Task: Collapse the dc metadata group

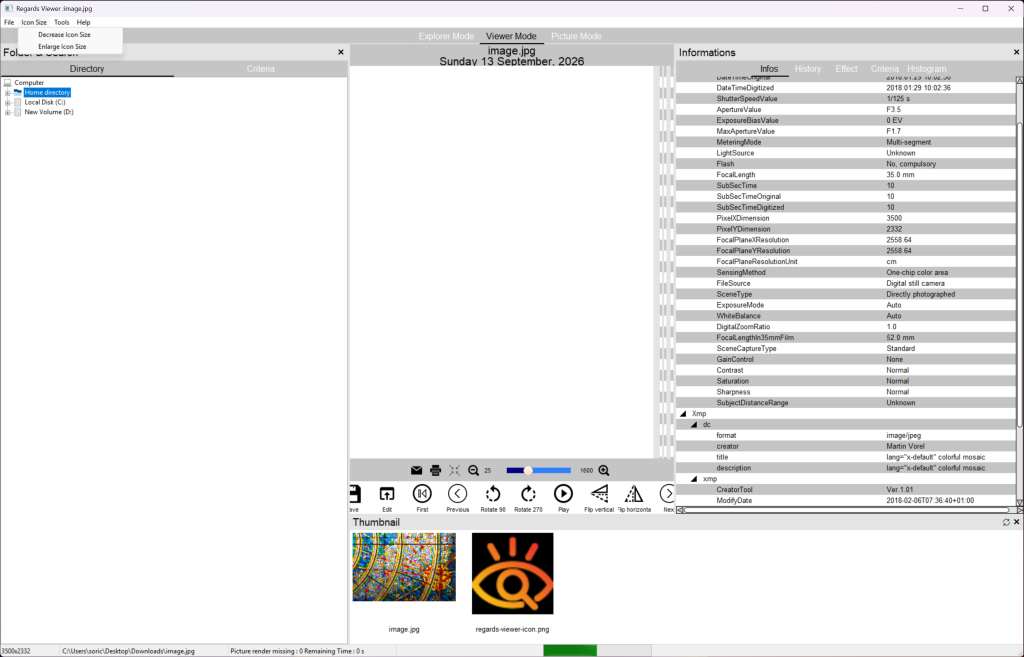Action: (694, 425)
